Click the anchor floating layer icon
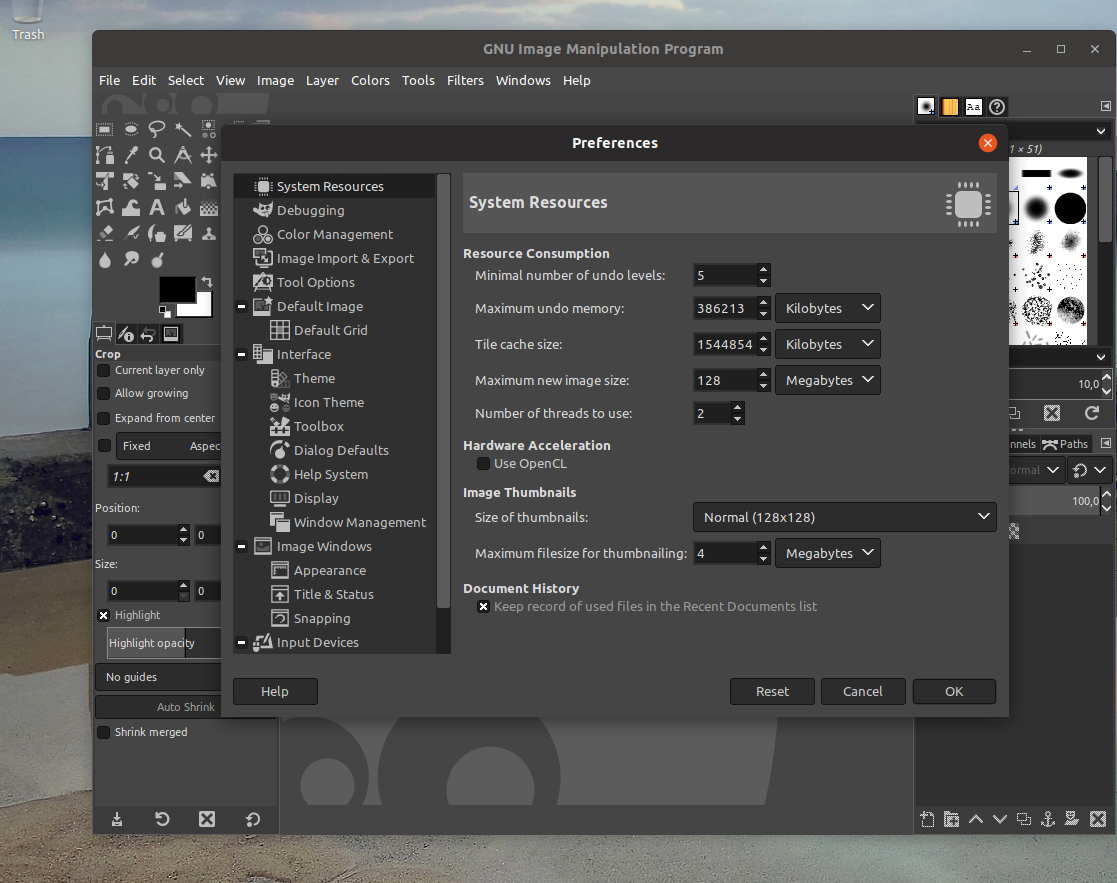The width and height of the screenshot is (1117, 883). [1047, 819]
